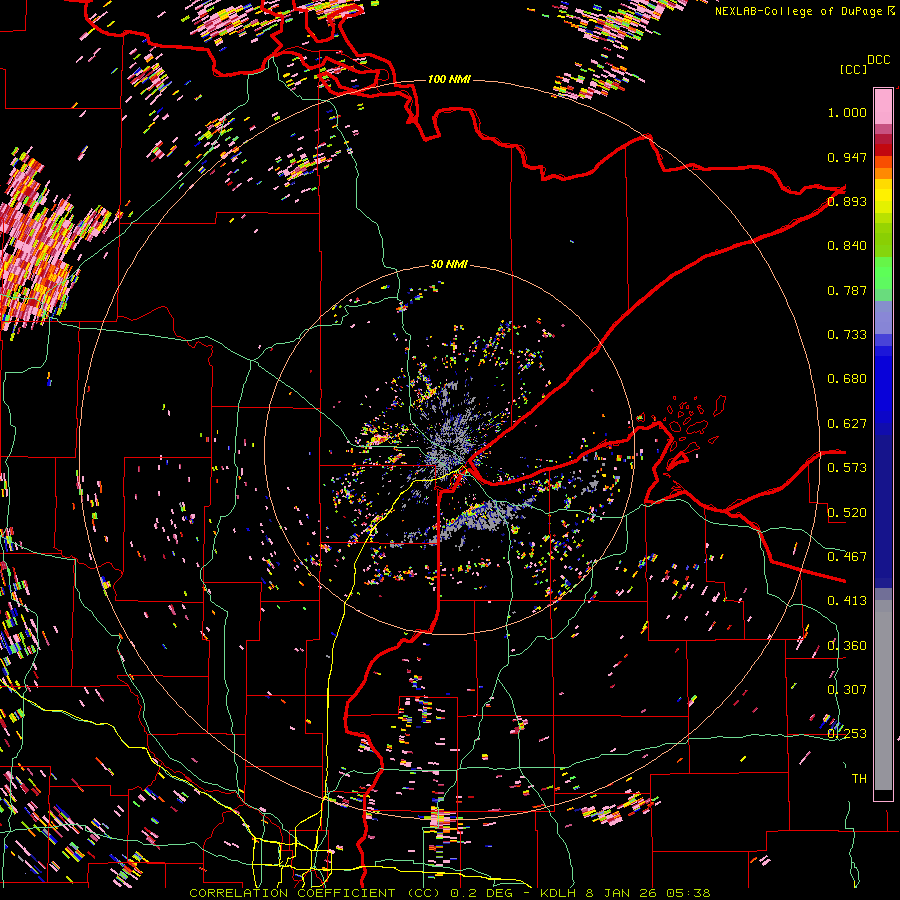Click the 0.467 scale value
The width and height of the screenshot is (900, 900).
[847, 557]
